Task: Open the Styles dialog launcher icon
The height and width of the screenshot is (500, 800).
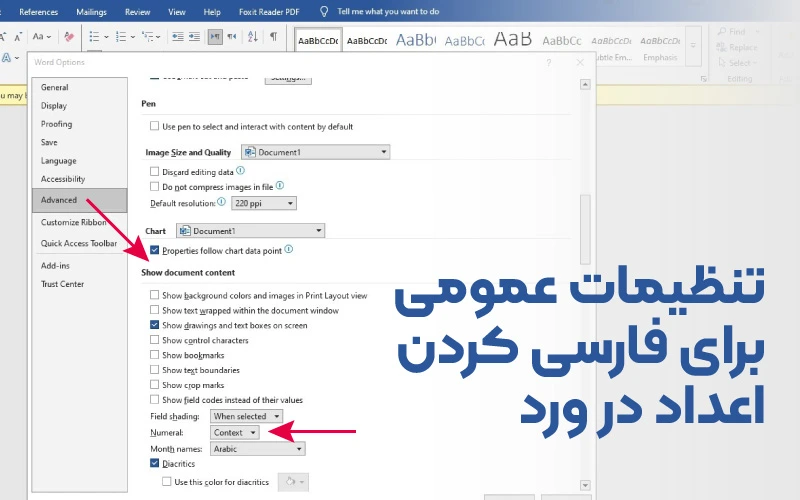Action: (x=704, y=79)
